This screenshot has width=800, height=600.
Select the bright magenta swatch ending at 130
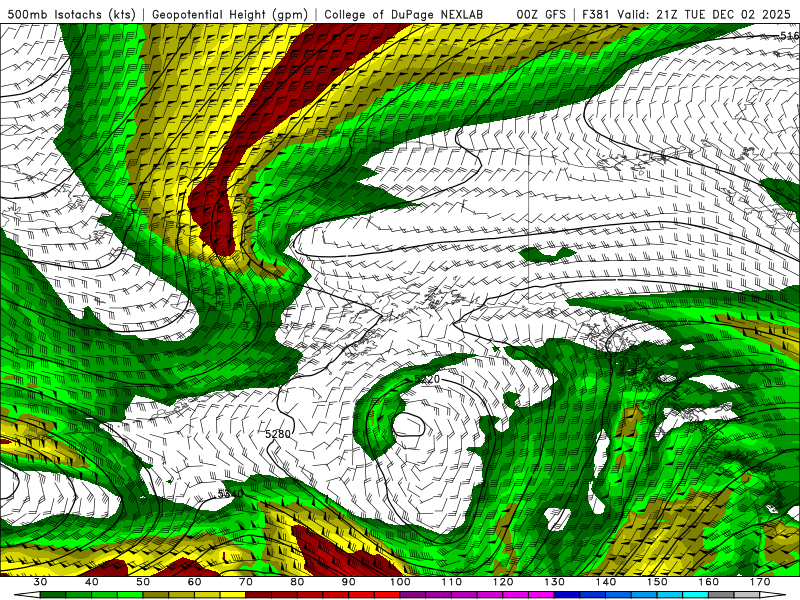pyautogui.click(x=541, y=595)
